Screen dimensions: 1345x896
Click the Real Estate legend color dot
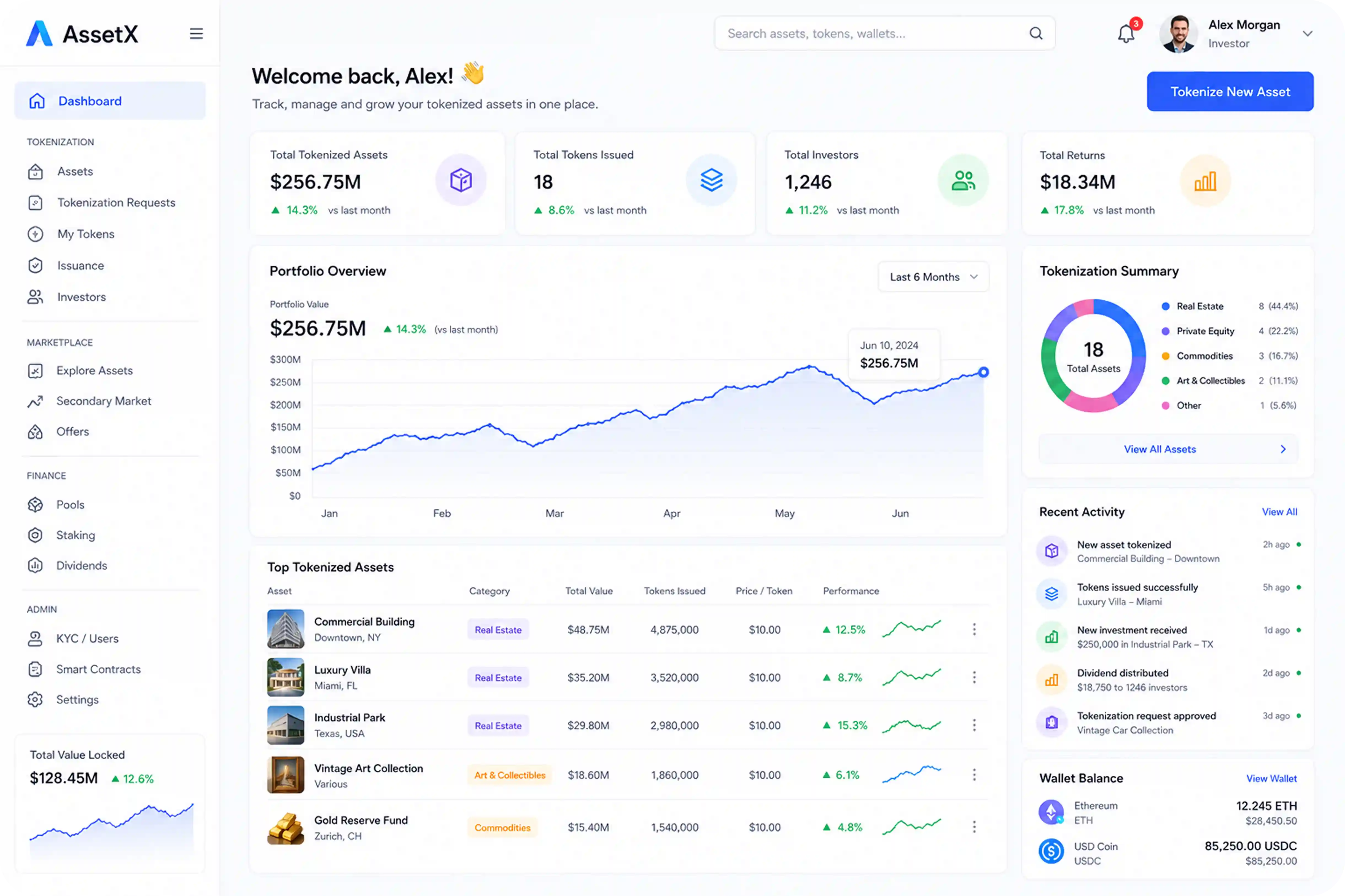pyautogui.click(x=1165, y=306)
